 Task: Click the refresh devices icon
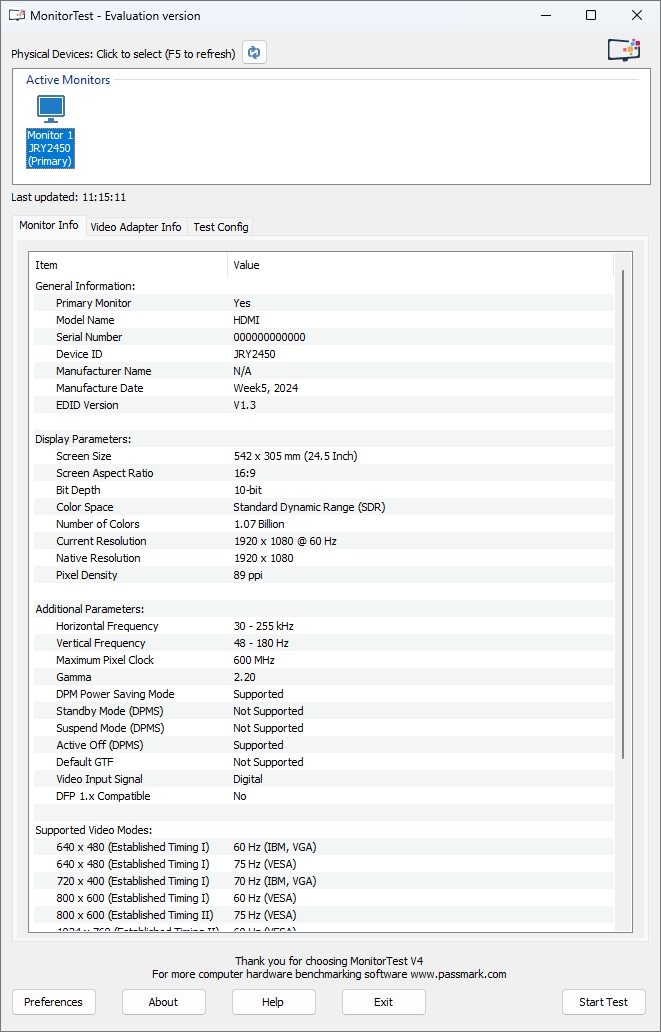pos(255,53)
